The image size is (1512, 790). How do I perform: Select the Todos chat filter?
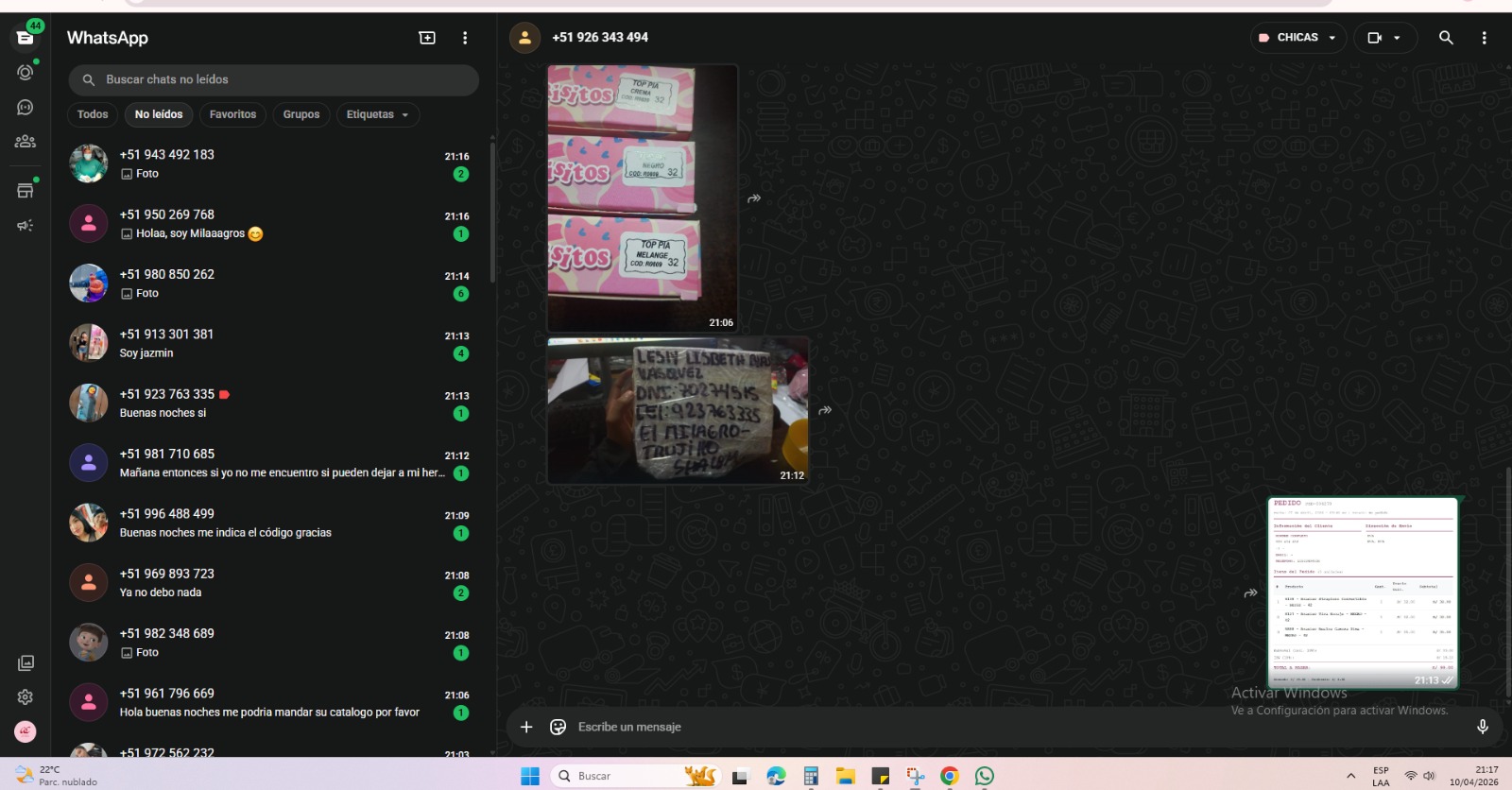(93, 114)
